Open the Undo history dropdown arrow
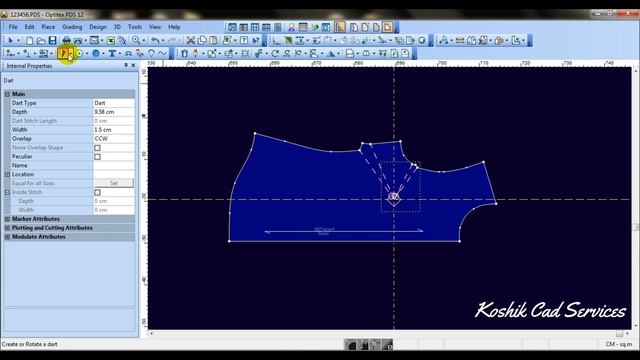 tap(163, 40)
